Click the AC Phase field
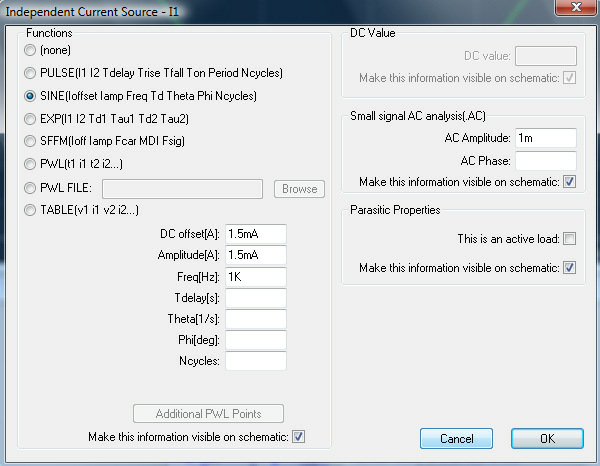The image size is (600, 466). click(x=546, y=161)
